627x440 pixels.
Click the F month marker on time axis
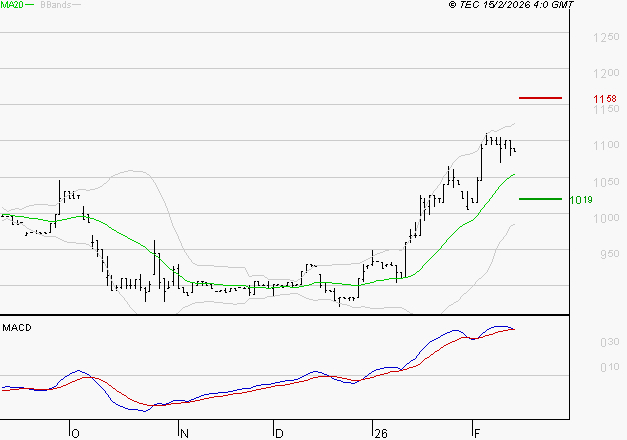477,434
